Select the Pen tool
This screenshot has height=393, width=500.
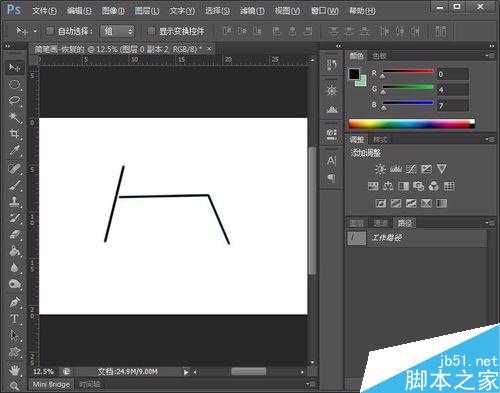click(14, 303)
